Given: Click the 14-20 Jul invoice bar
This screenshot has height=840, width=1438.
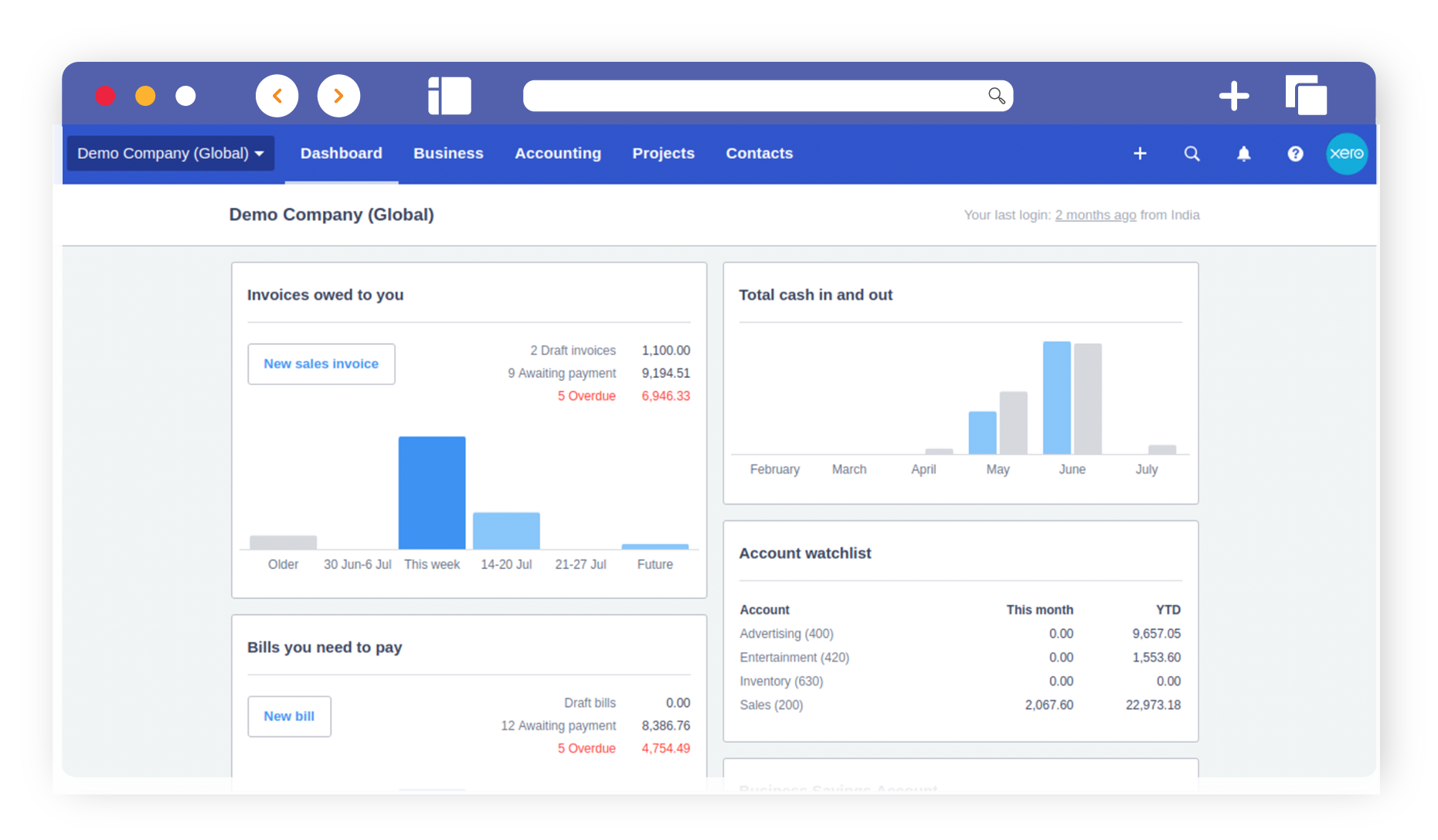Looking at the screenshot, I should point(506,531).
